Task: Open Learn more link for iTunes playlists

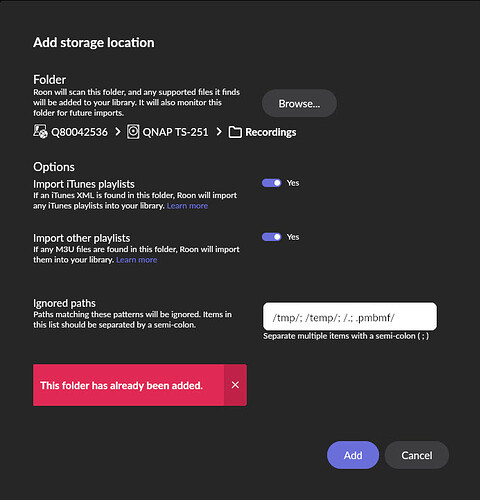Action: pos(187,206)
